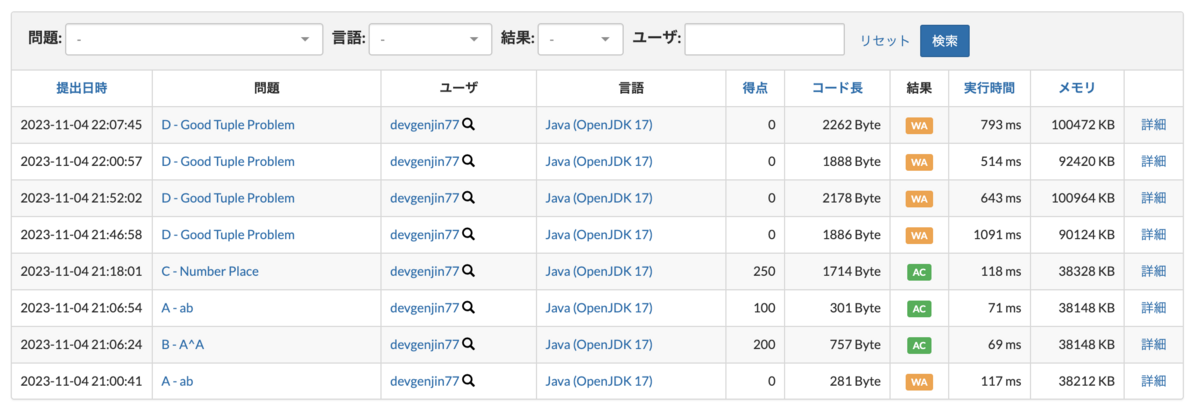The height and width of the screenshot is (418, 1200).
Task: Click AC badge in C - Number Place row
Action: coord(919,272)
